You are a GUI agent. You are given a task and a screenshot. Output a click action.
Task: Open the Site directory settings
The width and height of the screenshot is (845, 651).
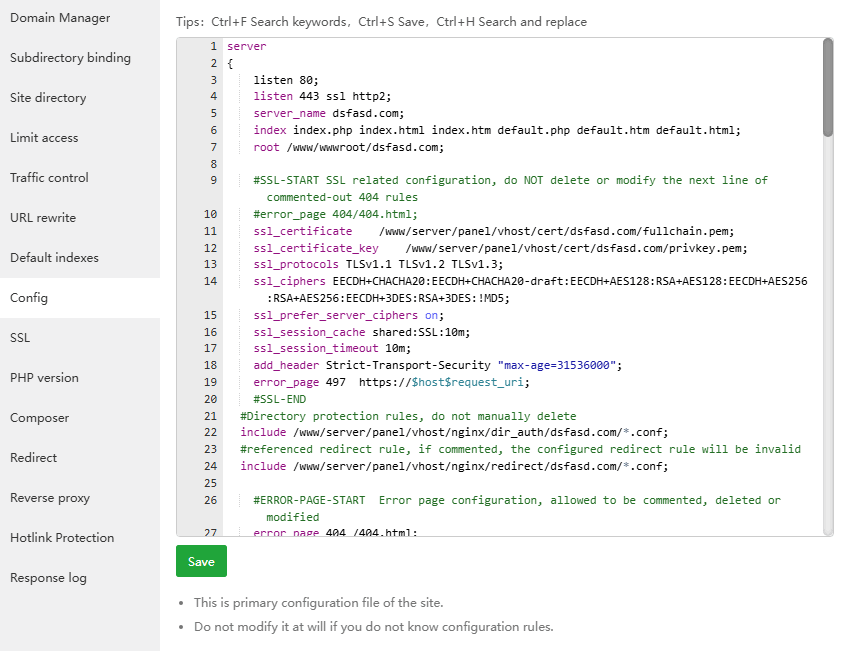[x=48, y=98]
